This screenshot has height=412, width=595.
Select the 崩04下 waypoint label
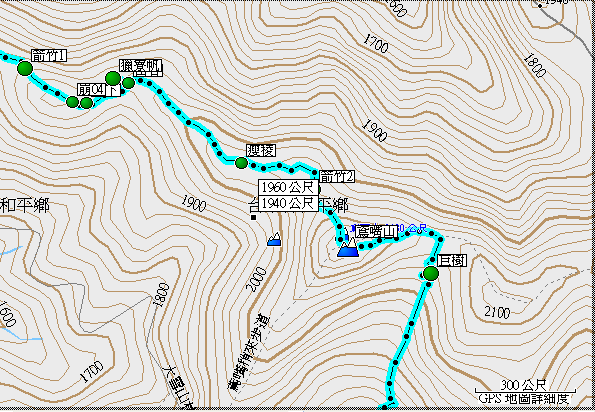[99, 90]
